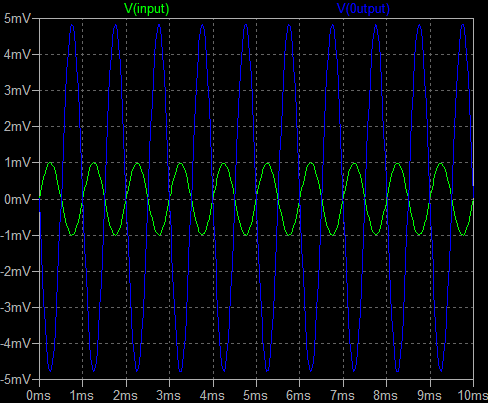This screenshot has width=488, height=403.
Task: Click the 2ms time axis label
Action: coord(125,396)
